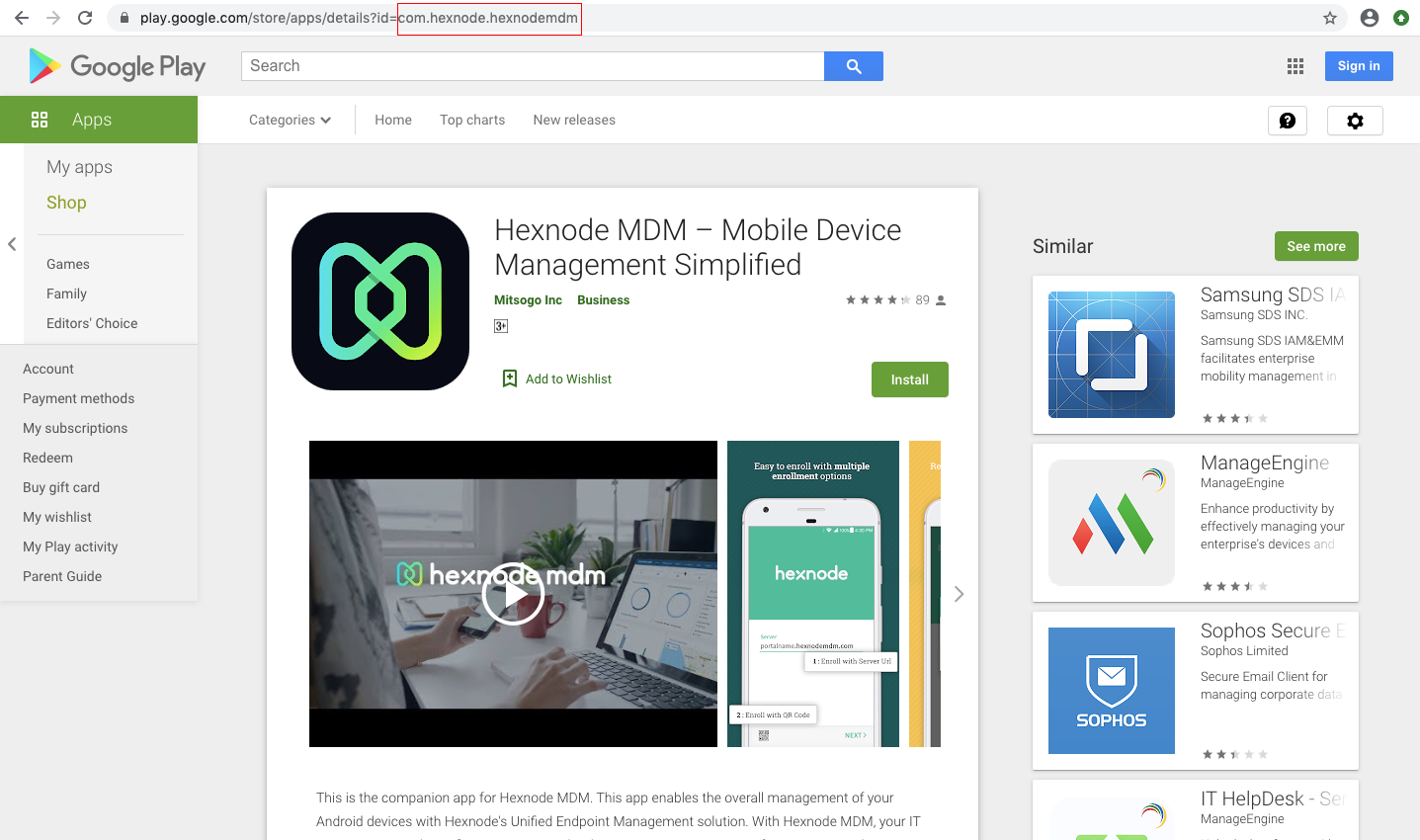Click the lock icon in address bar
The width and height of the screenshot is (1420, 840).
pyautogui.click(x=124, y=18)
